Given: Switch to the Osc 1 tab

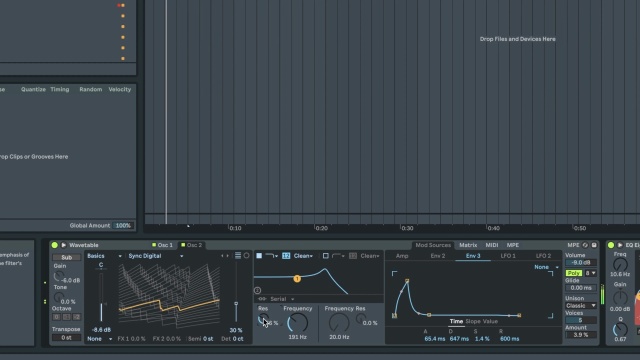Looking at the screenshot, I should 165,245.
